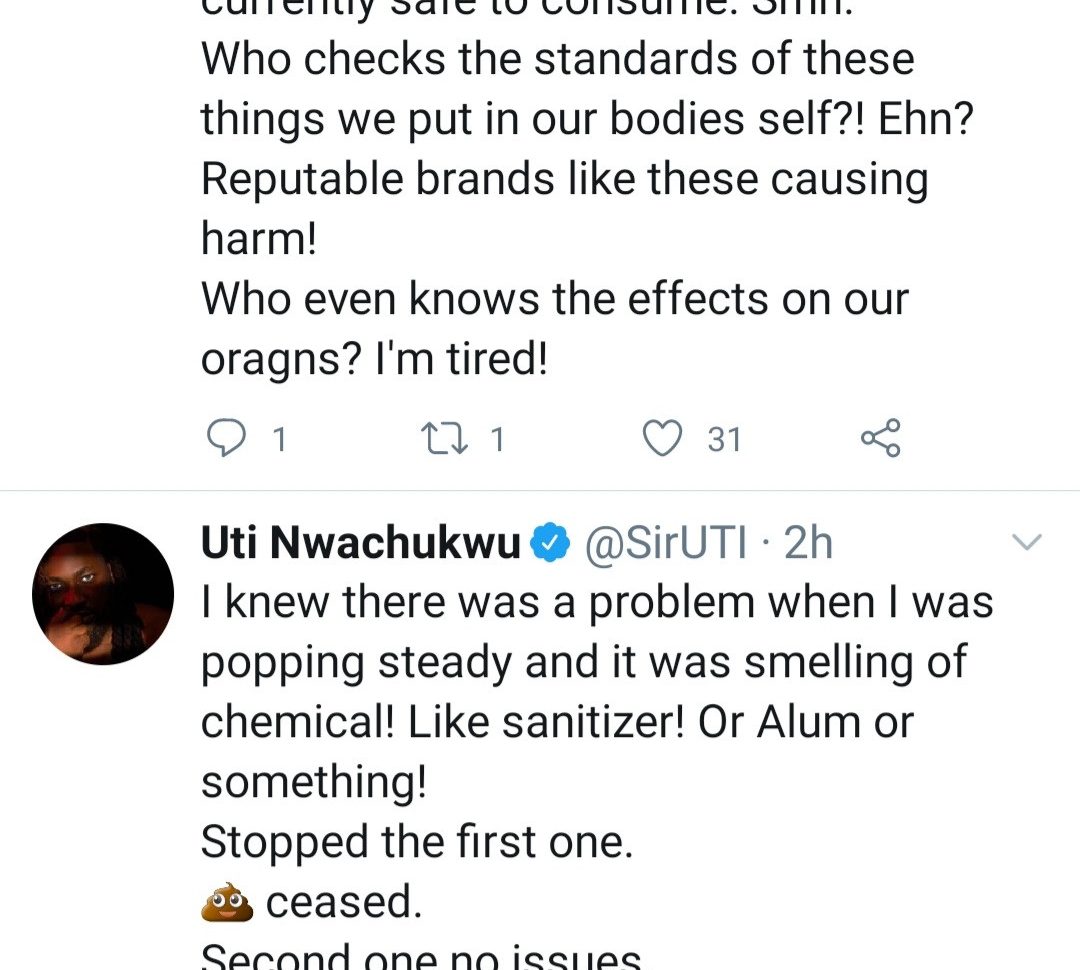
Task: Open the Uti Nwachukwu display name link
Action: click(x=361, y=543)
